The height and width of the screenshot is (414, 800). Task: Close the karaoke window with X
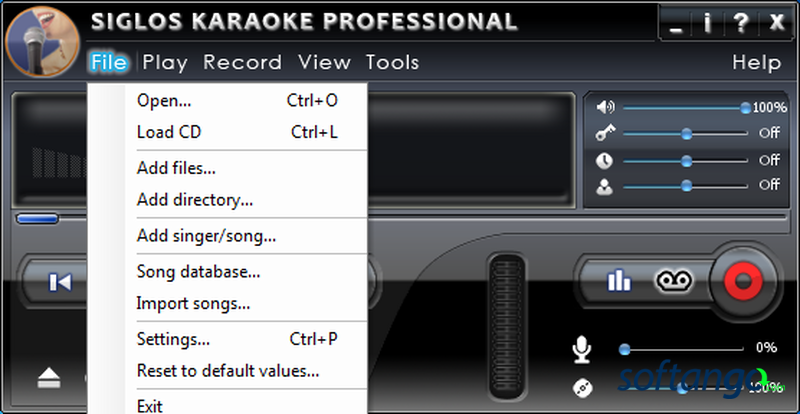(777, 22)
